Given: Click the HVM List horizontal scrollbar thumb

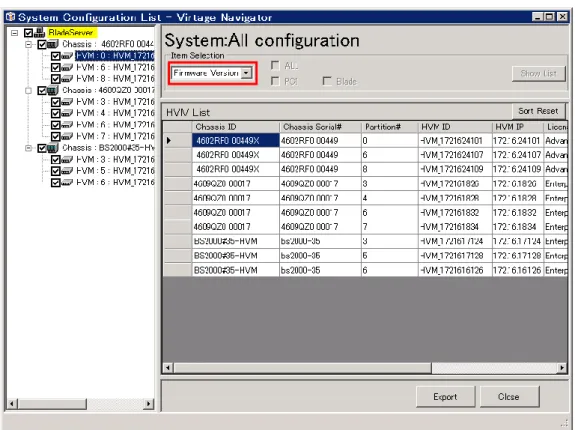Looking at the screenshot, I should click(303, 367).
